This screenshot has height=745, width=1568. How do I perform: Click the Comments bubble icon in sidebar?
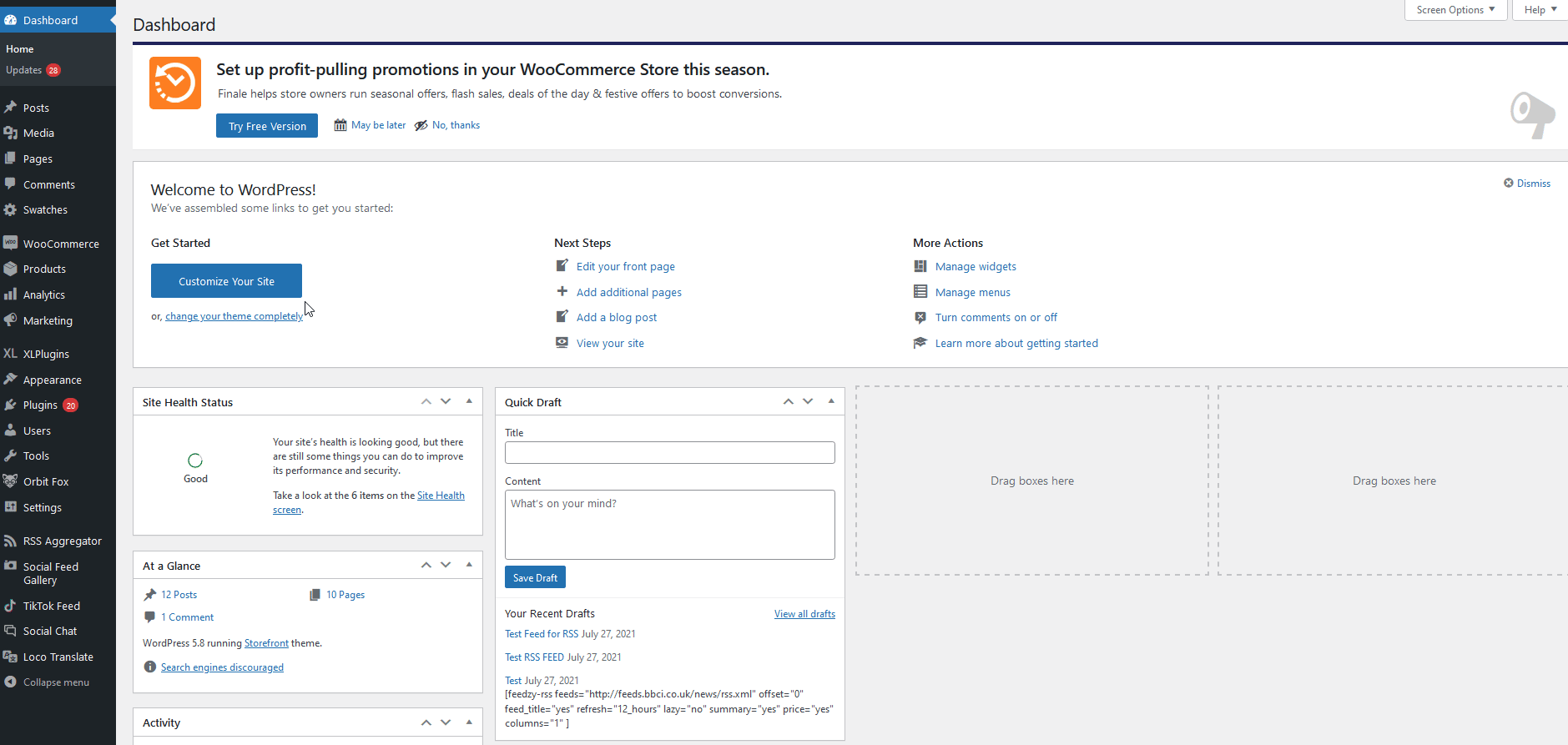[x=10, y=184]
